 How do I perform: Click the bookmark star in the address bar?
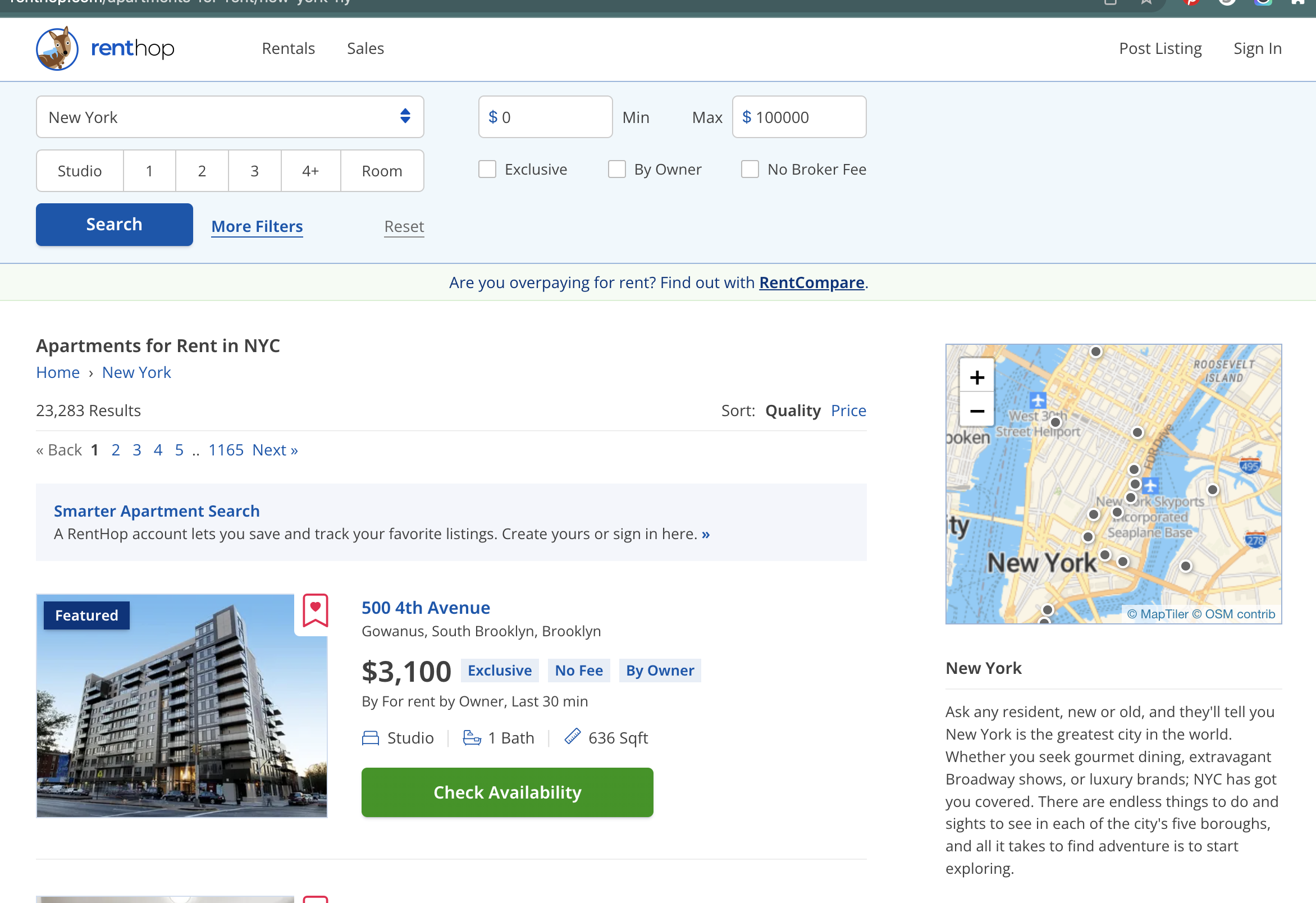[1145, 2]
